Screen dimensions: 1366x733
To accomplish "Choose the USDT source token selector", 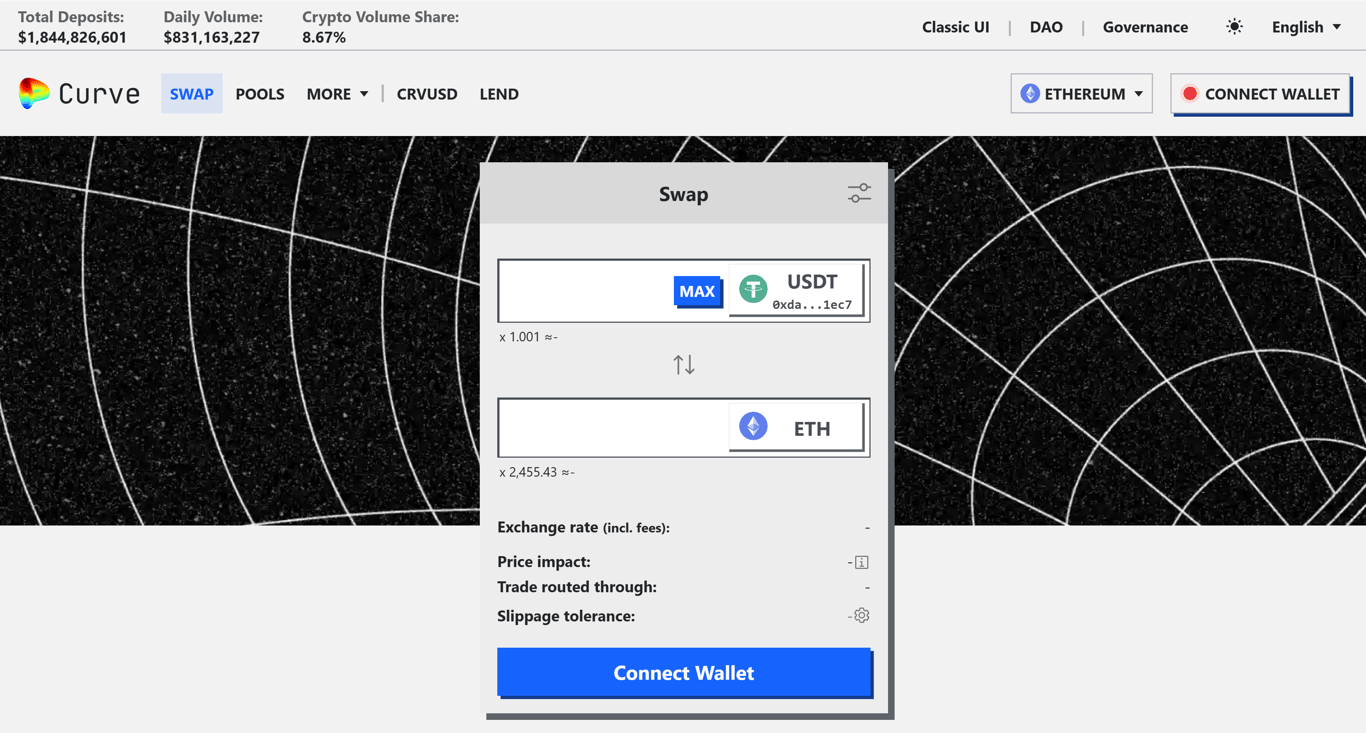I will [797, 291].
